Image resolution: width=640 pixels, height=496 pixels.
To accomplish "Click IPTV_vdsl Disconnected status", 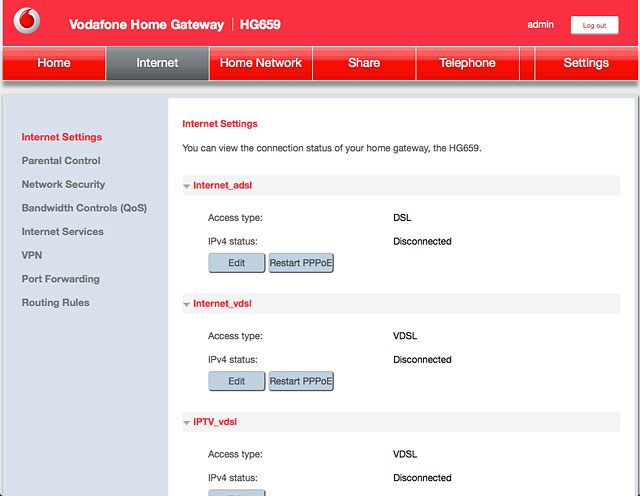I will pyautogui.click(x=422, y=478).
